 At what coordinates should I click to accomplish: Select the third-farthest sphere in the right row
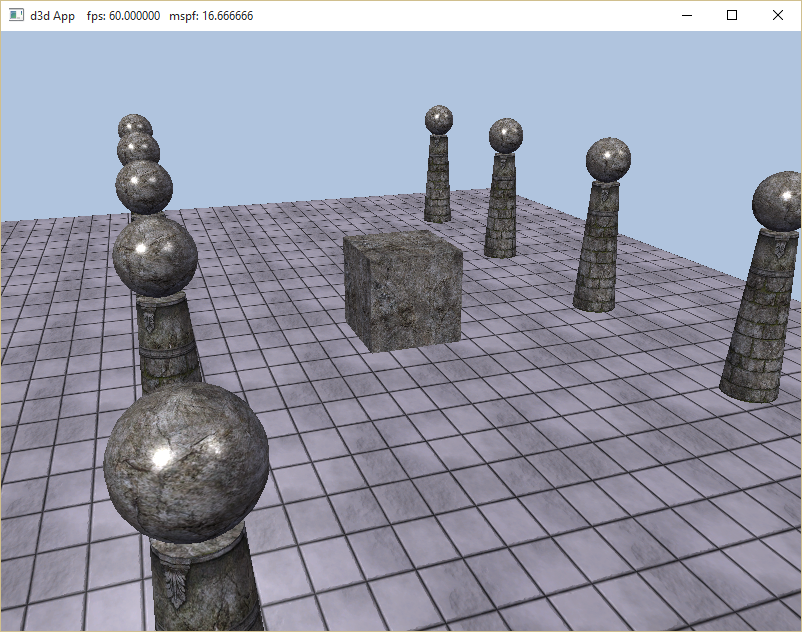pos(608,160)
